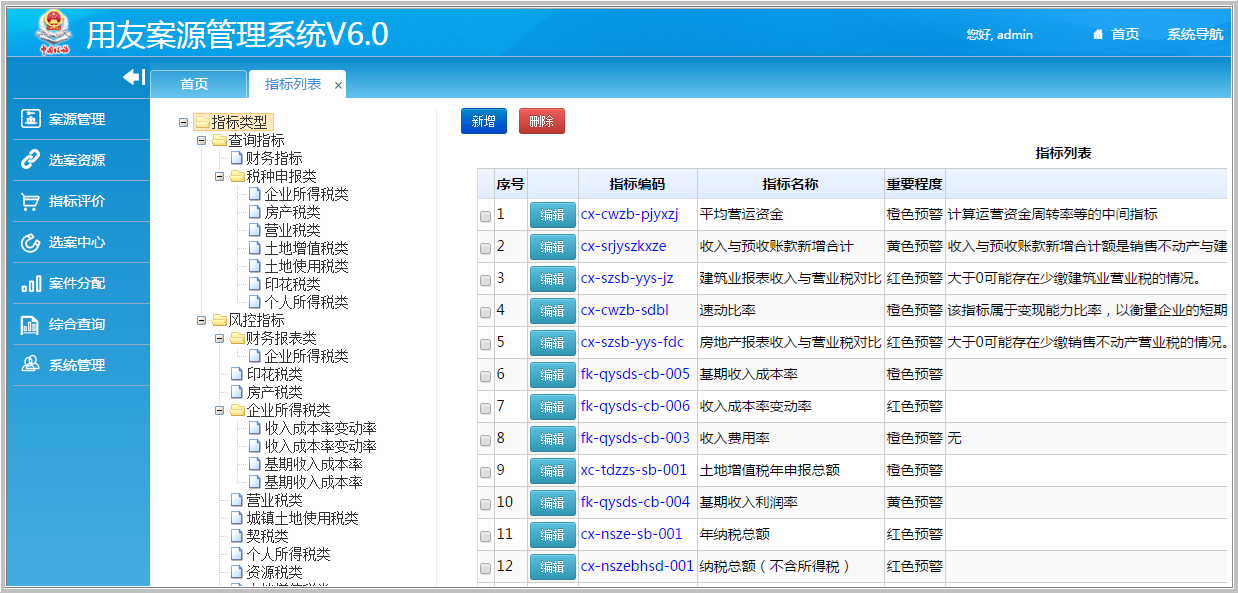Switch to the 首页 tab
Viewport: 1238px width, 593px height.
197,85
